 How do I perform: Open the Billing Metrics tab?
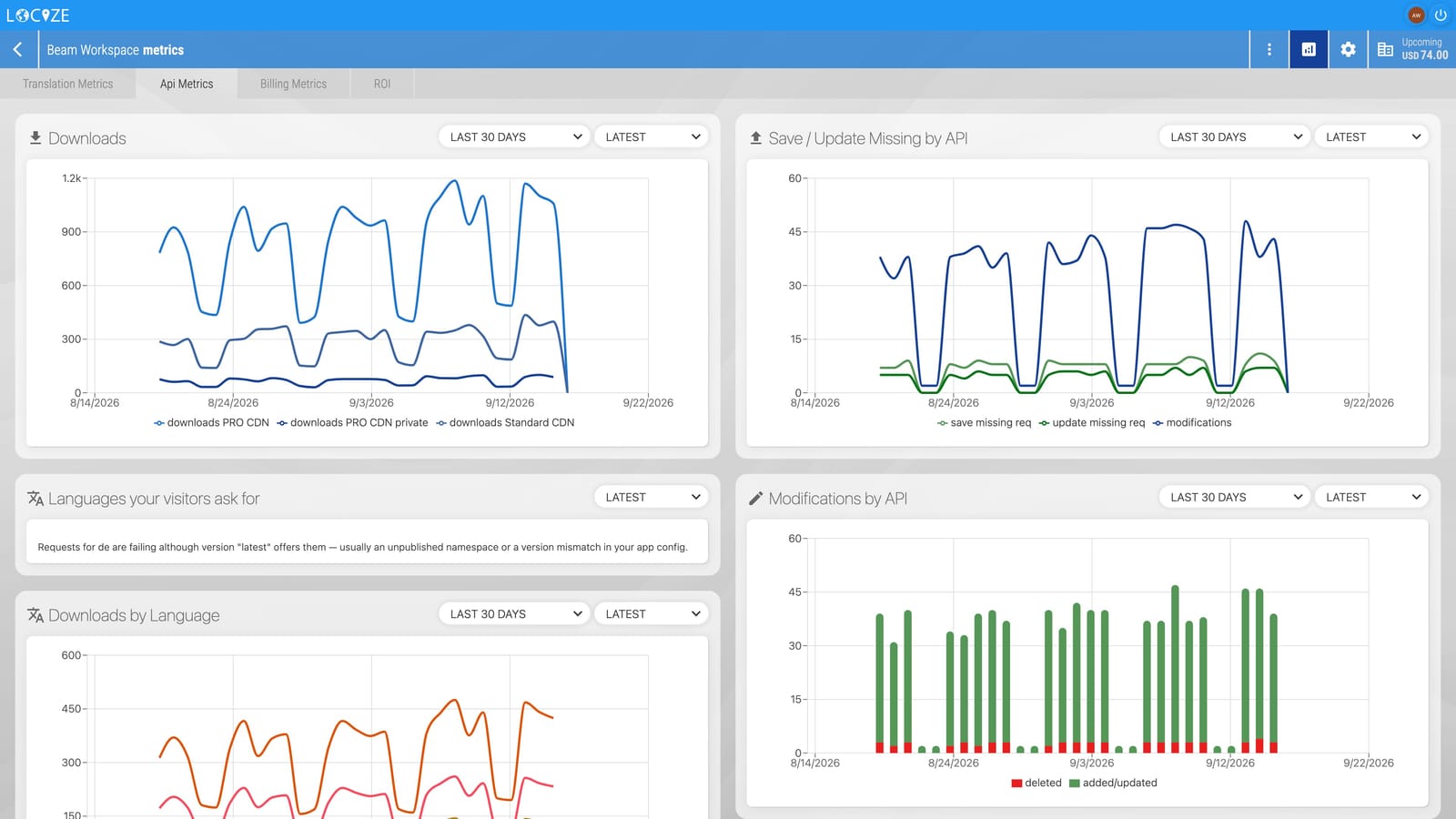(x=293, y=84)
